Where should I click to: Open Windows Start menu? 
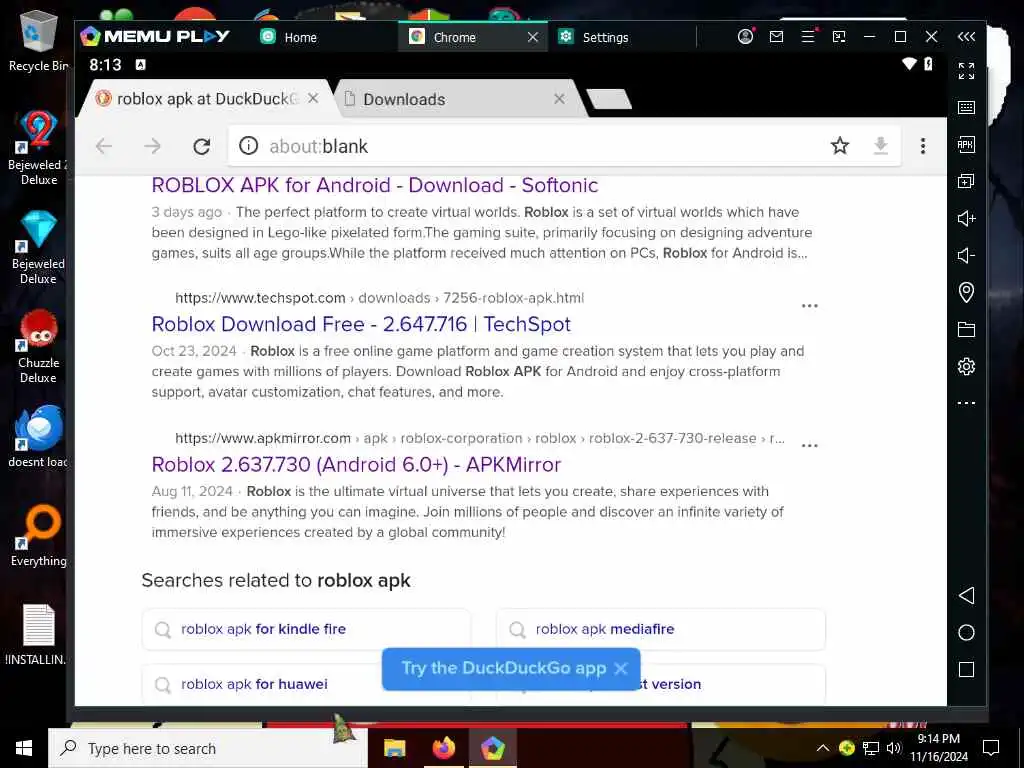[x=24, y=748]
